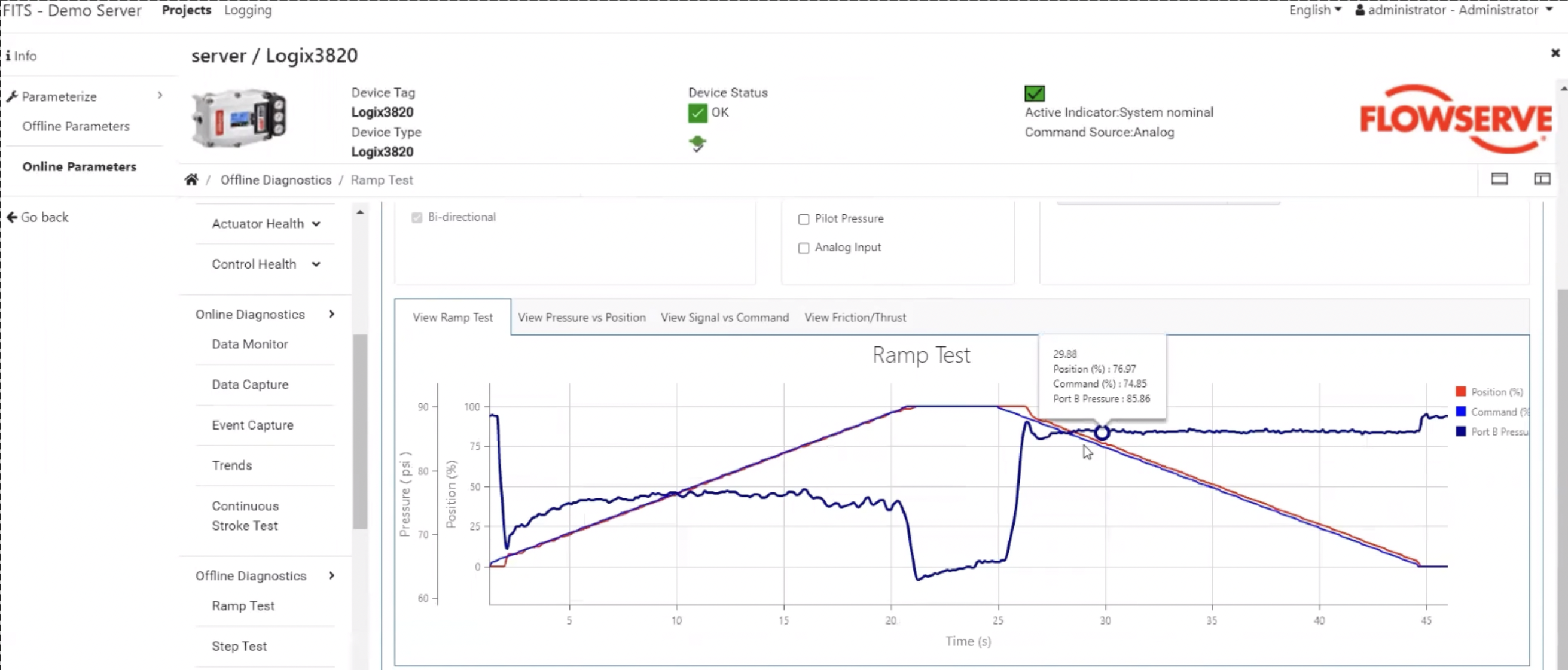Viewport: 1568px width, 670px height.
Task: Select Step Test under Offline Diagnostics
Action: [239, 645]
